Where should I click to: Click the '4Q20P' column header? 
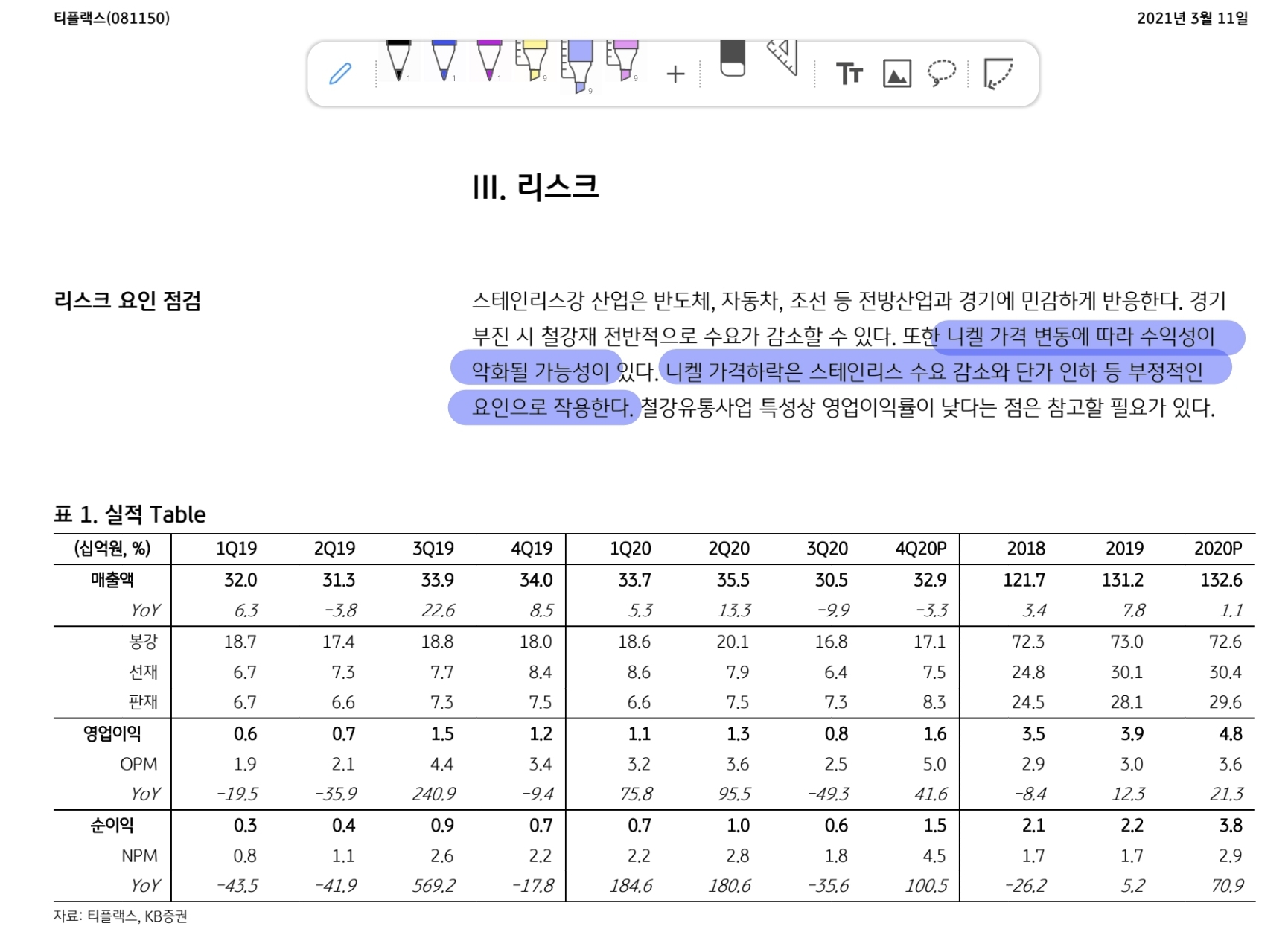click(x=921, y=549)
